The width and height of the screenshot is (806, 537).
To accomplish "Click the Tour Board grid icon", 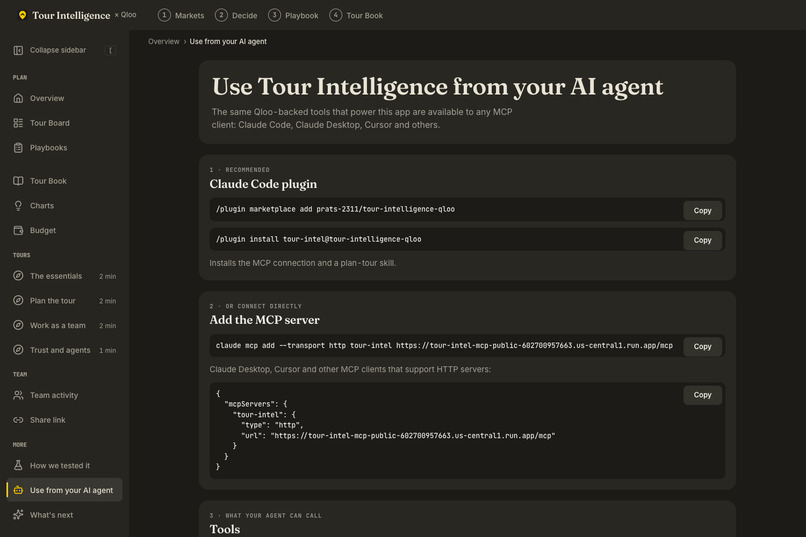I will (x=18, y=123).
